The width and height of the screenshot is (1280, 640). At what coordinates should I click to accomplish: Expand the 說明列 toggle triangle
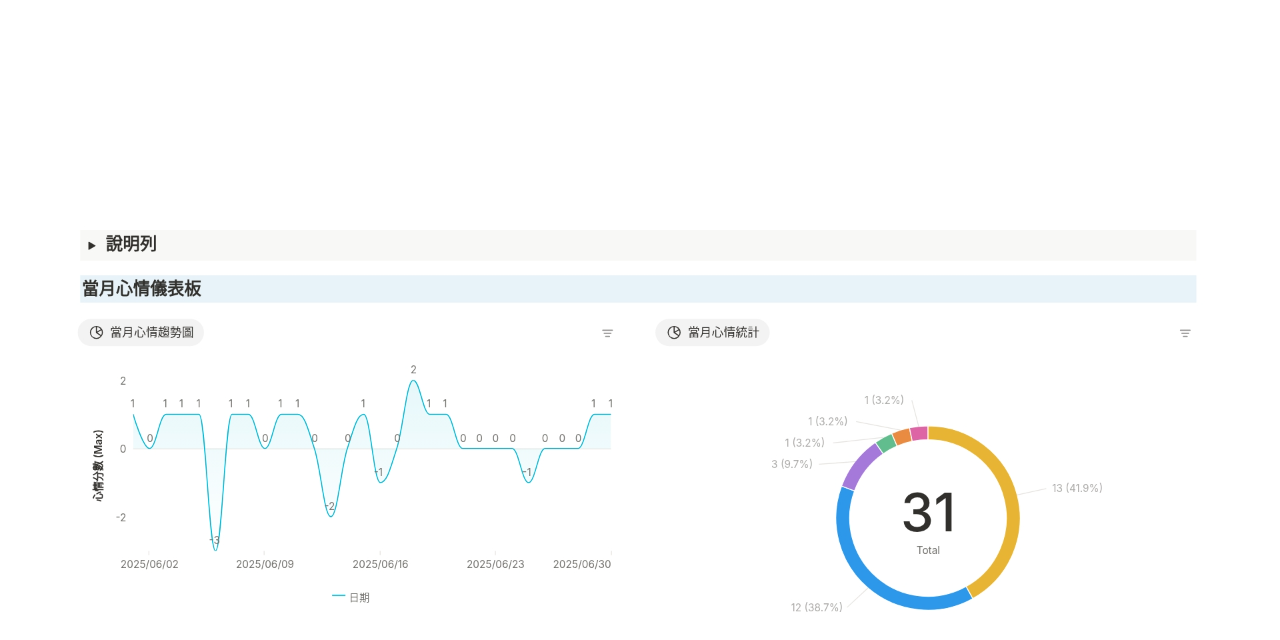tap(92, 245)
